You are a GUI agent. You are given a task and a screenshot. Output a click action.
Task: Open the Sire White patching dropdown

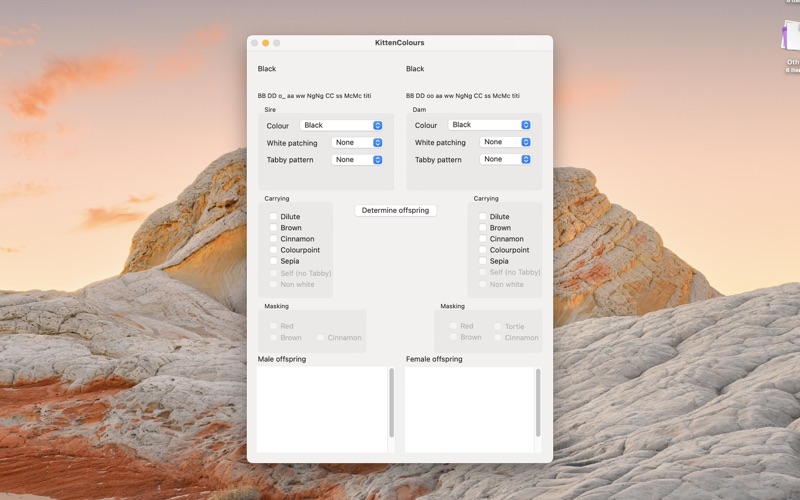pyautogui.click(x=357, y=143)
